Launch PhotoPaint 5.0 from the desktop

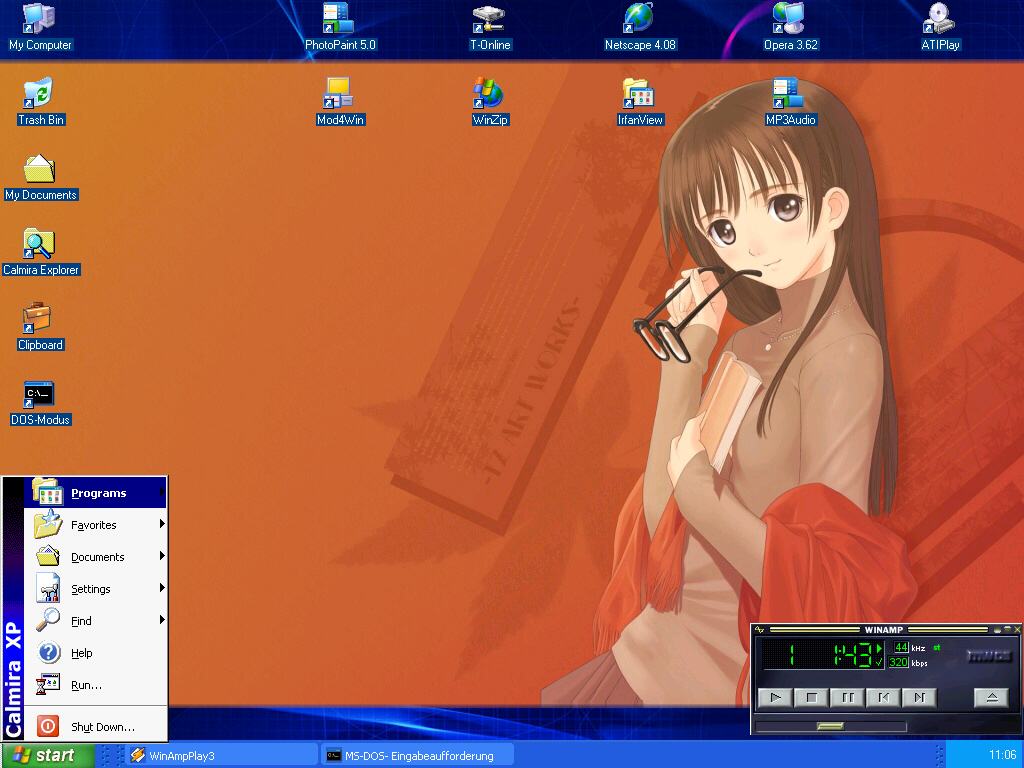(x=340, y=27)
